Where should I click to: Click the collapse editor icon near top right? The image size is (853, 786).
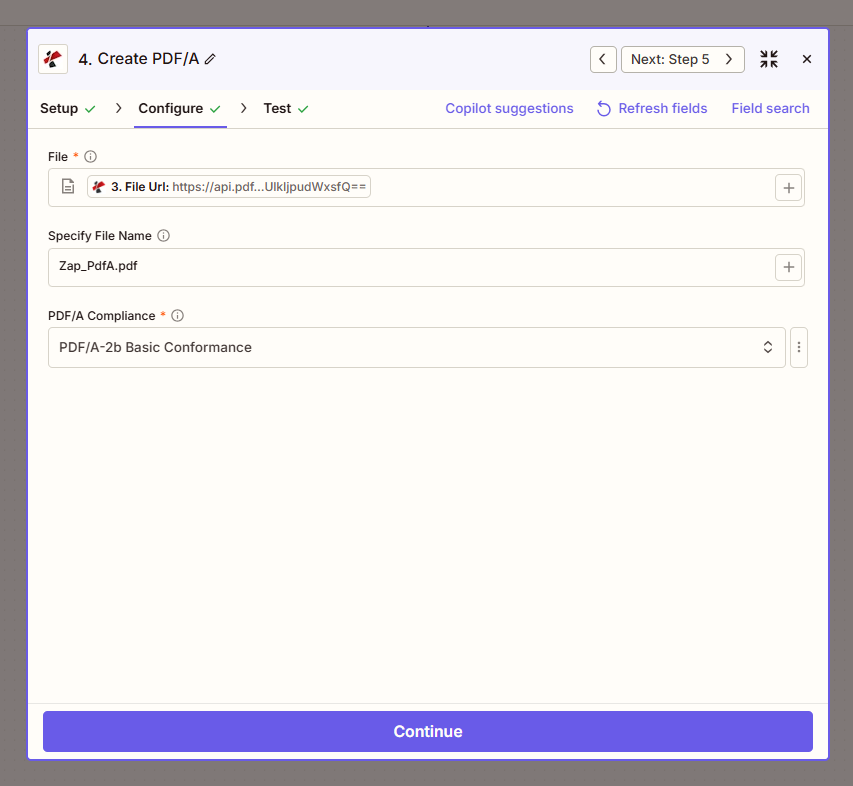pos(768,58)
